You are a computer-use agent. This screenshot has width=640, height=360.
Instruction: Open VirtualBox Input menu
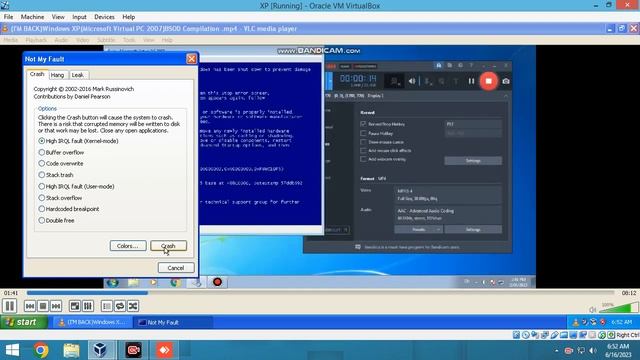click(x=79, y=17)
